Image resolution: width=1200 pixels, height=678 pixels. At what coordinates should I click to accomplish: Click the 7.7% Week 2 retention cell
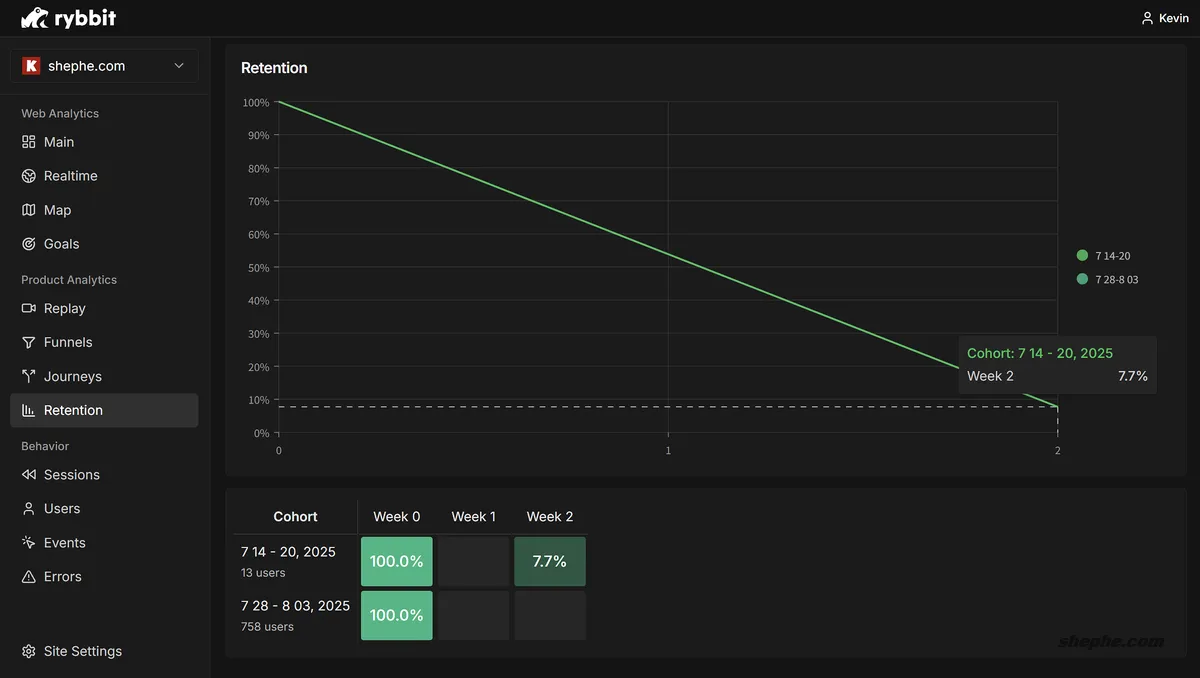pyautogui.click(x=549, y=562)
